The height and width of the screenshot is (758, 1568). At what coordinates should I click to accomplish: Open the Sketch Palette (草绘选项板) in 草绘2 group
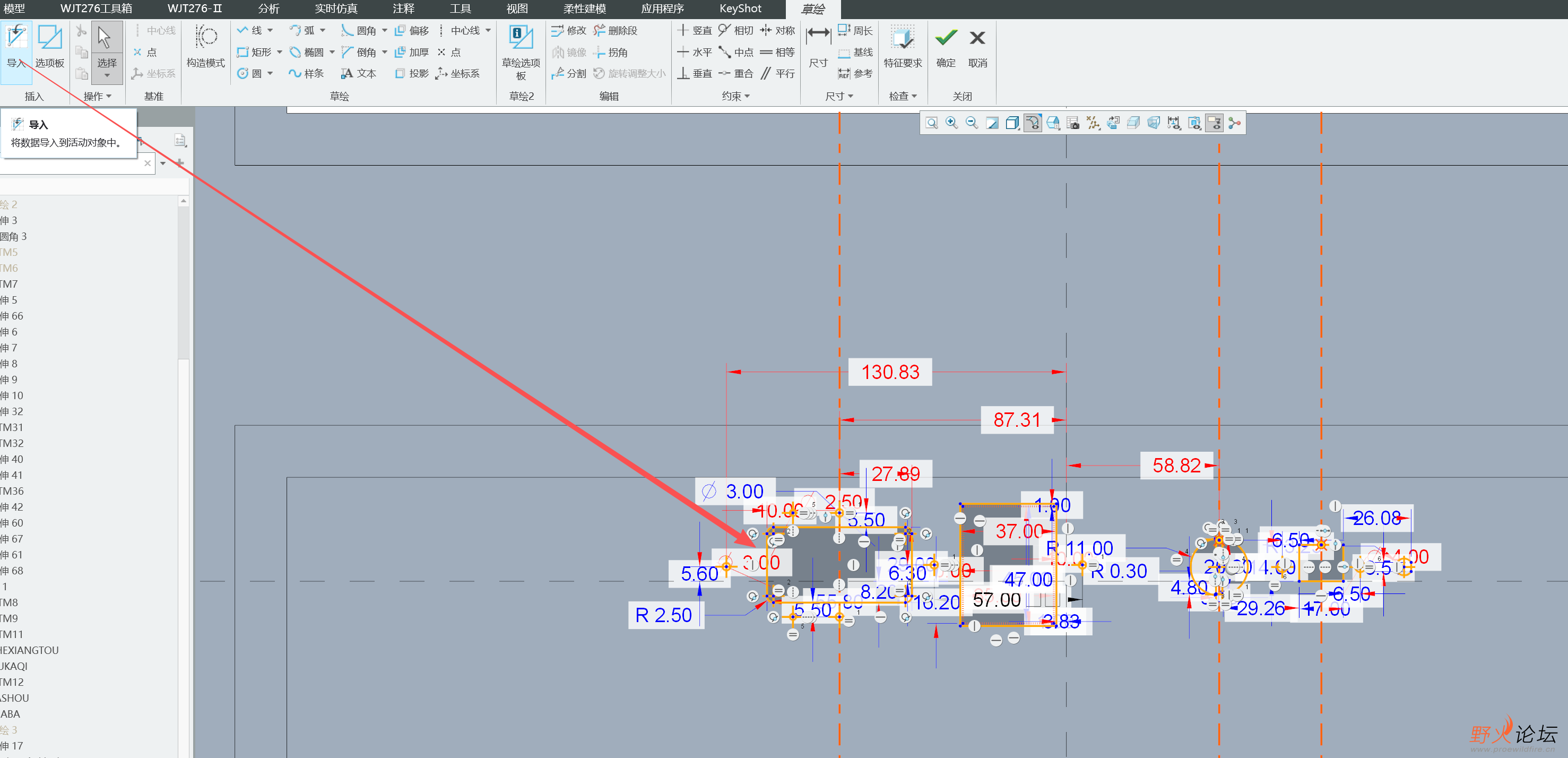point(521,53)
